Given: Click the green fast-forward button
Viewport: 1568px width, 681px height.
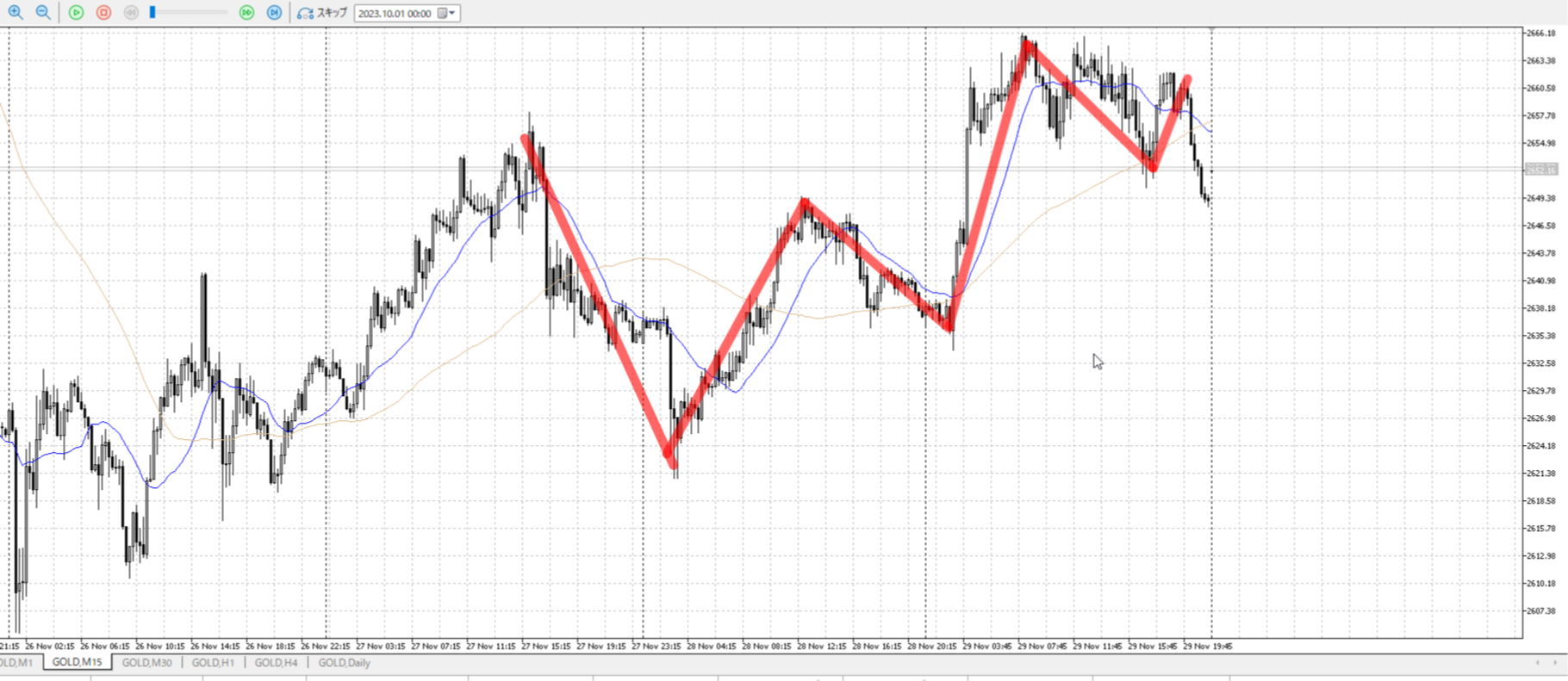Looking at the screenshot, I should coord(246,13).
